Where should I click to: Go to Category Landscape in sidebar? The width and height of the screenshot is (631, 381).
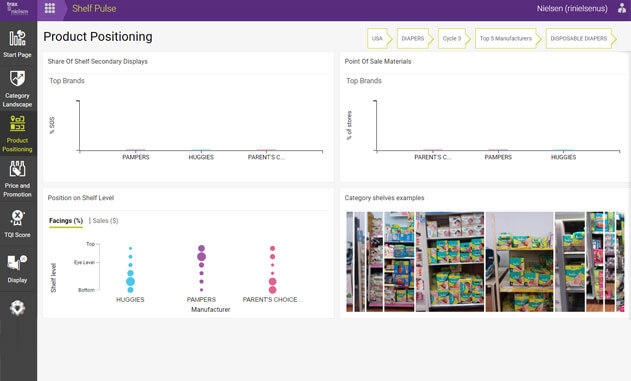17,89
